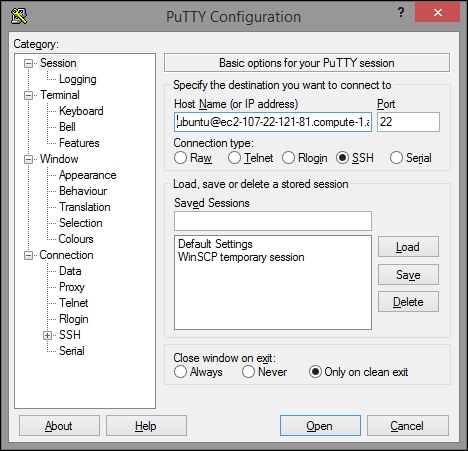Select Only on clean exit option

click(x=315, y=372)
